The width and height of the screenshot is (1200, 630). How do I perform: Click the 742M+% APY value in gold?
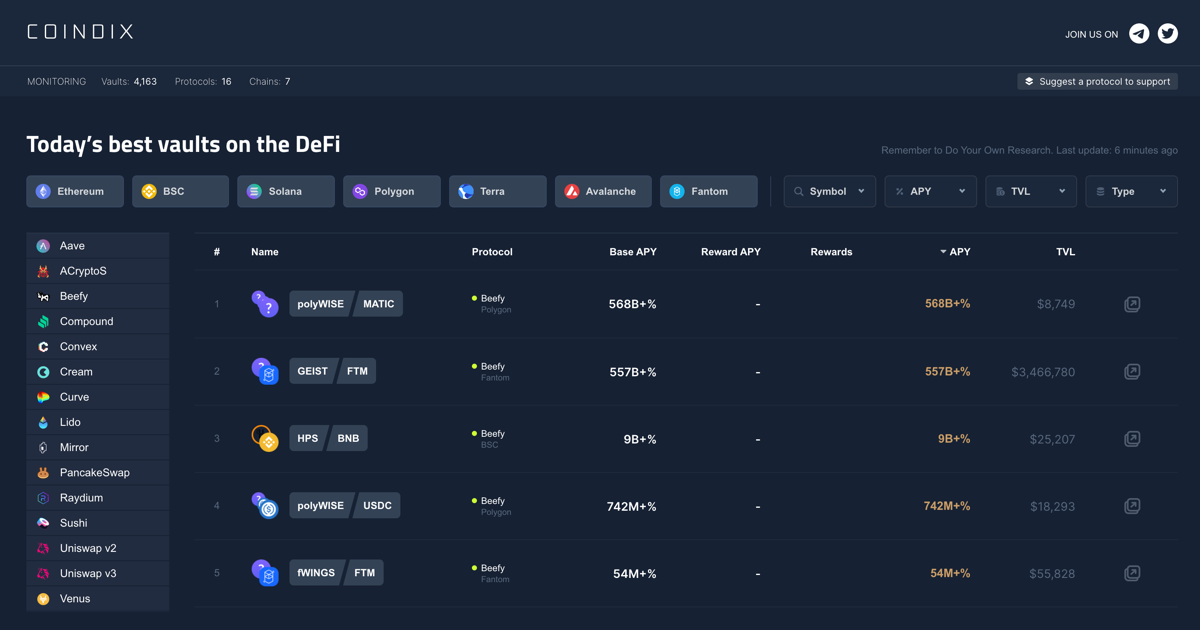[947, 506]
